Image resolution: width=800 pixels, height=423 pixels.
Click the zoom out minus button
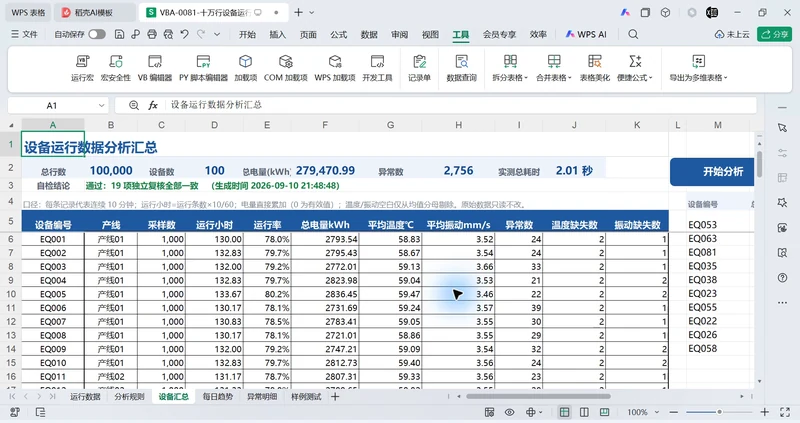tap(673, 412)
